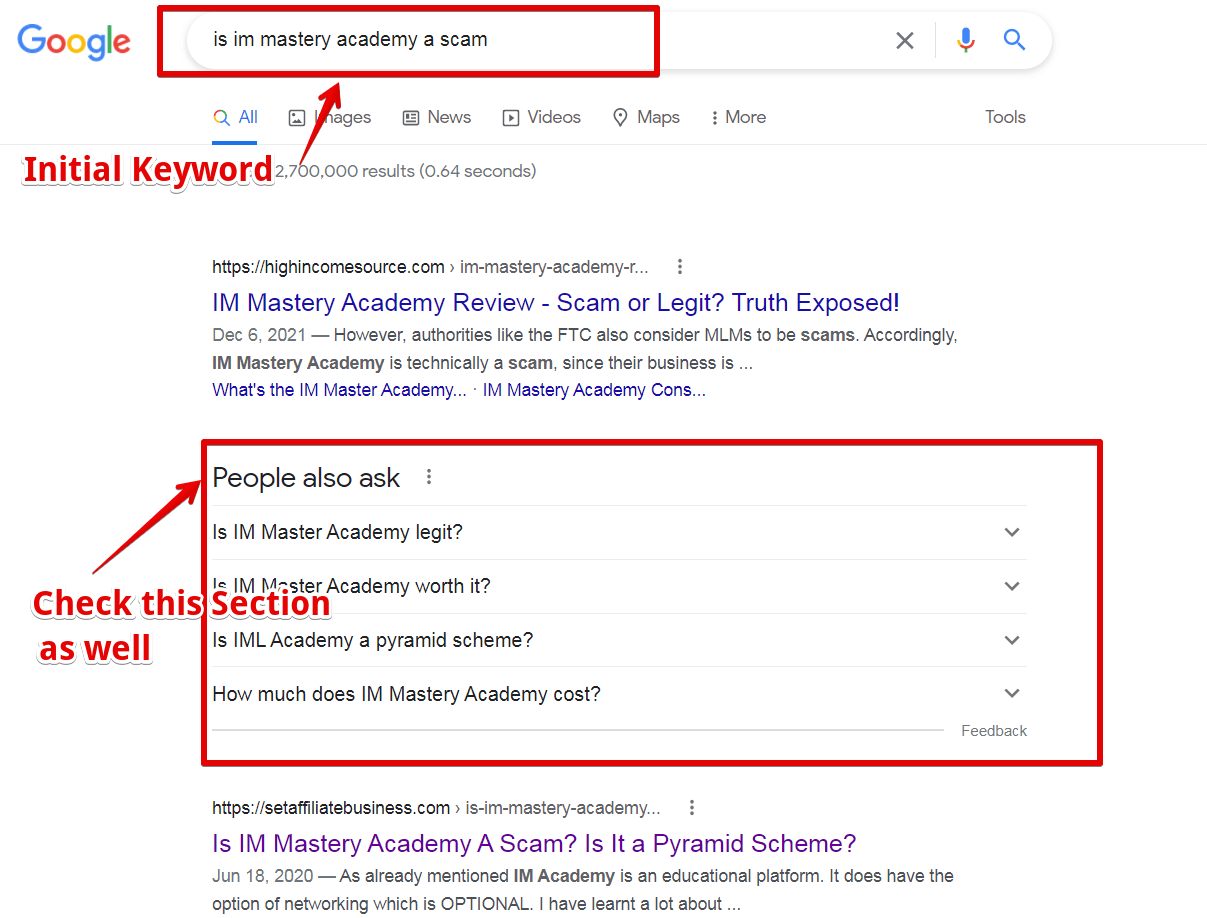Switch to the News tab
This screenshot has width=1207, height=918.
pyautogui.click(x=437, y=118)
